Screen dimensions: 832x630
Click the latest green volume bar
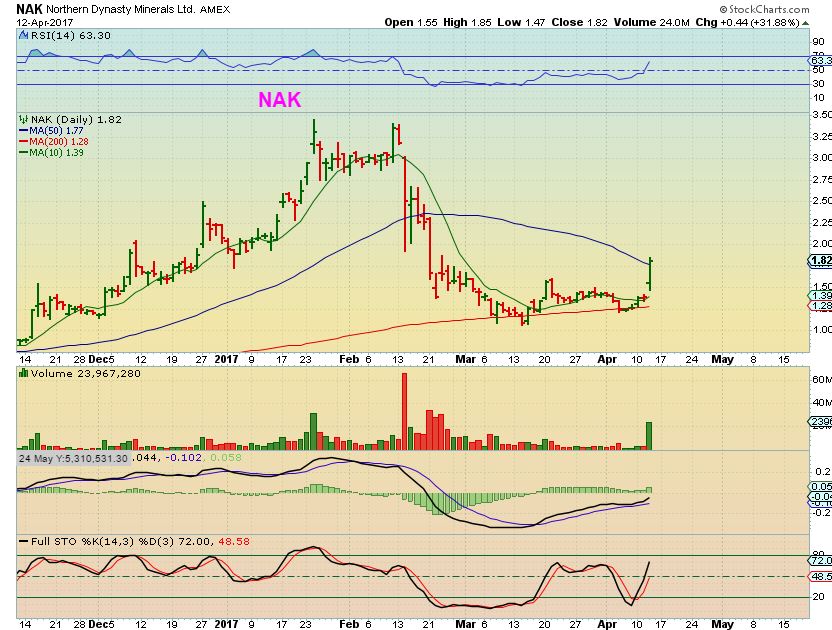[649, 436]
